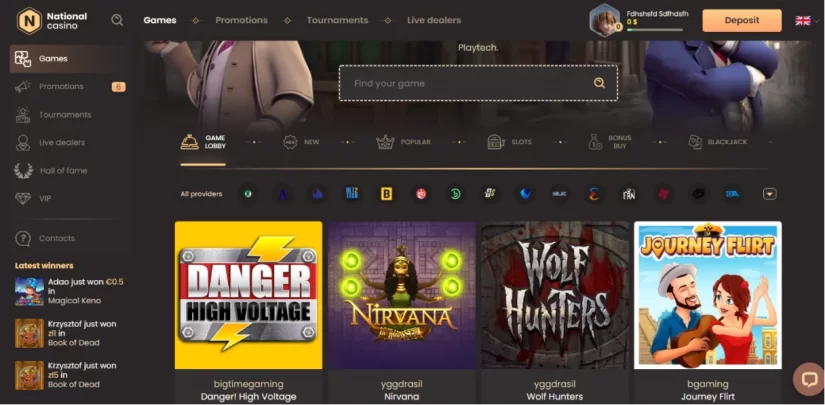The width and height of the screenshot is (825, 405).
Task: Open the Tournaments top navigation item
Action: pyautogui.click(x=337, y=21)
